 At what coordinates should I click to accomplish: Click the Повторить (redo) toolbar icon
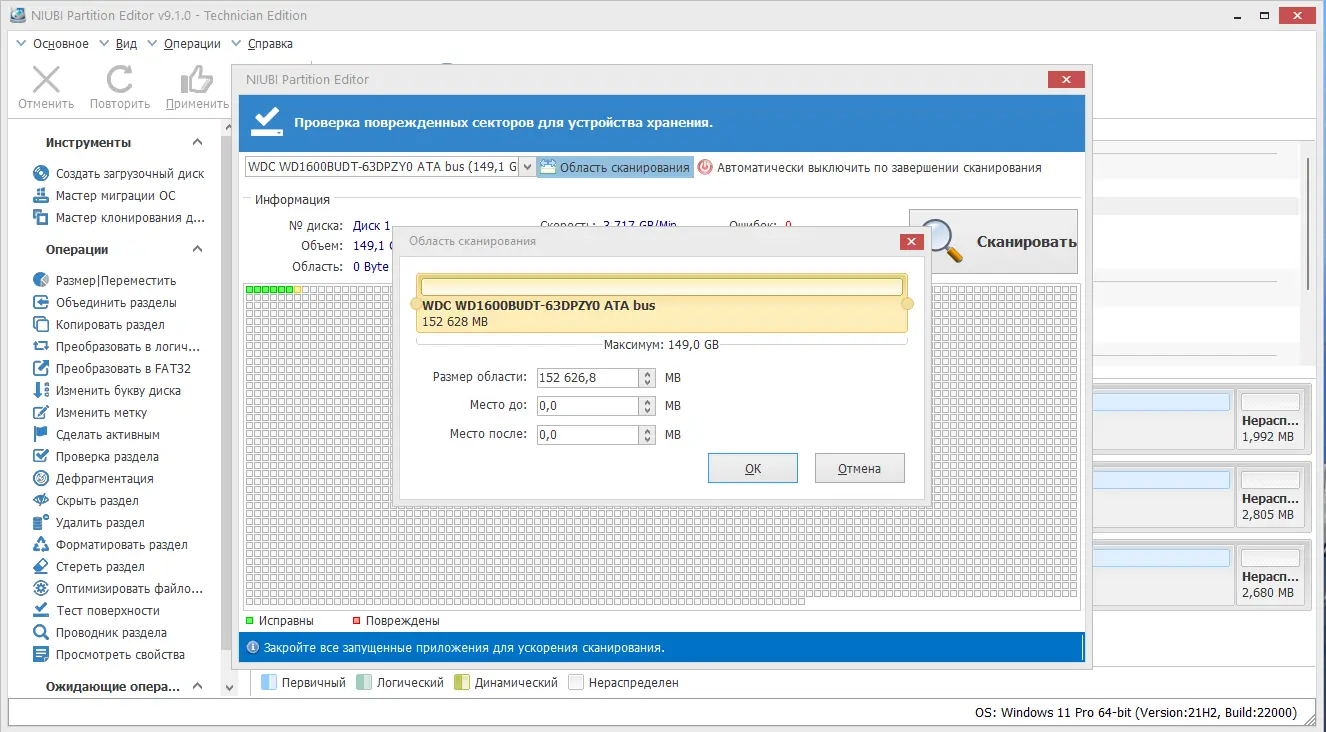point(120,80)
